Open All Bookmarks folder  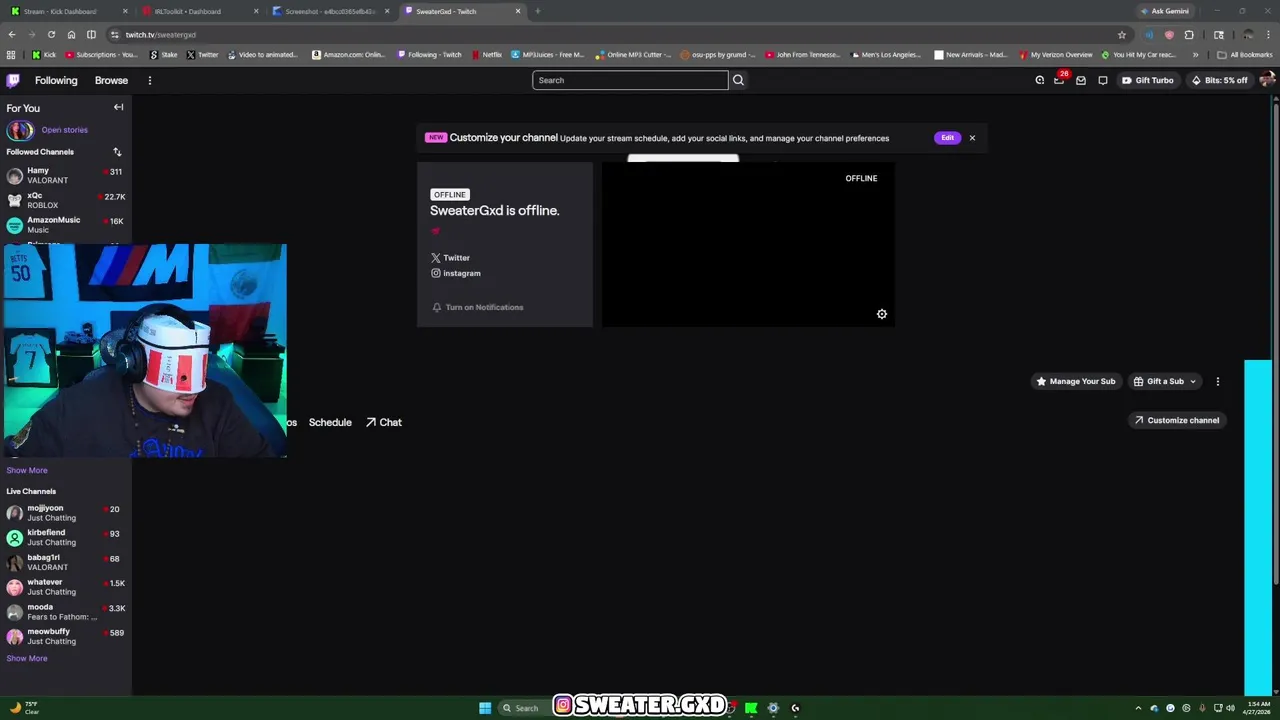point(1245,55)
